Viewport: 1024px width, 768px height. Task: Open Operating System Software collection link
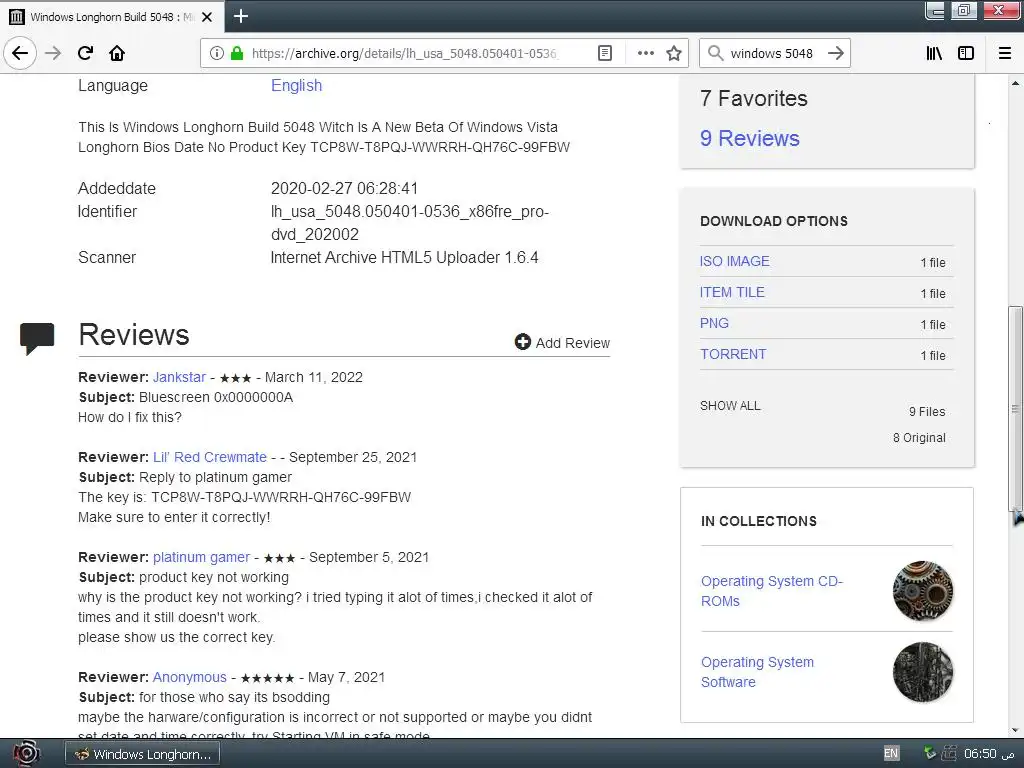click(758, 672)
